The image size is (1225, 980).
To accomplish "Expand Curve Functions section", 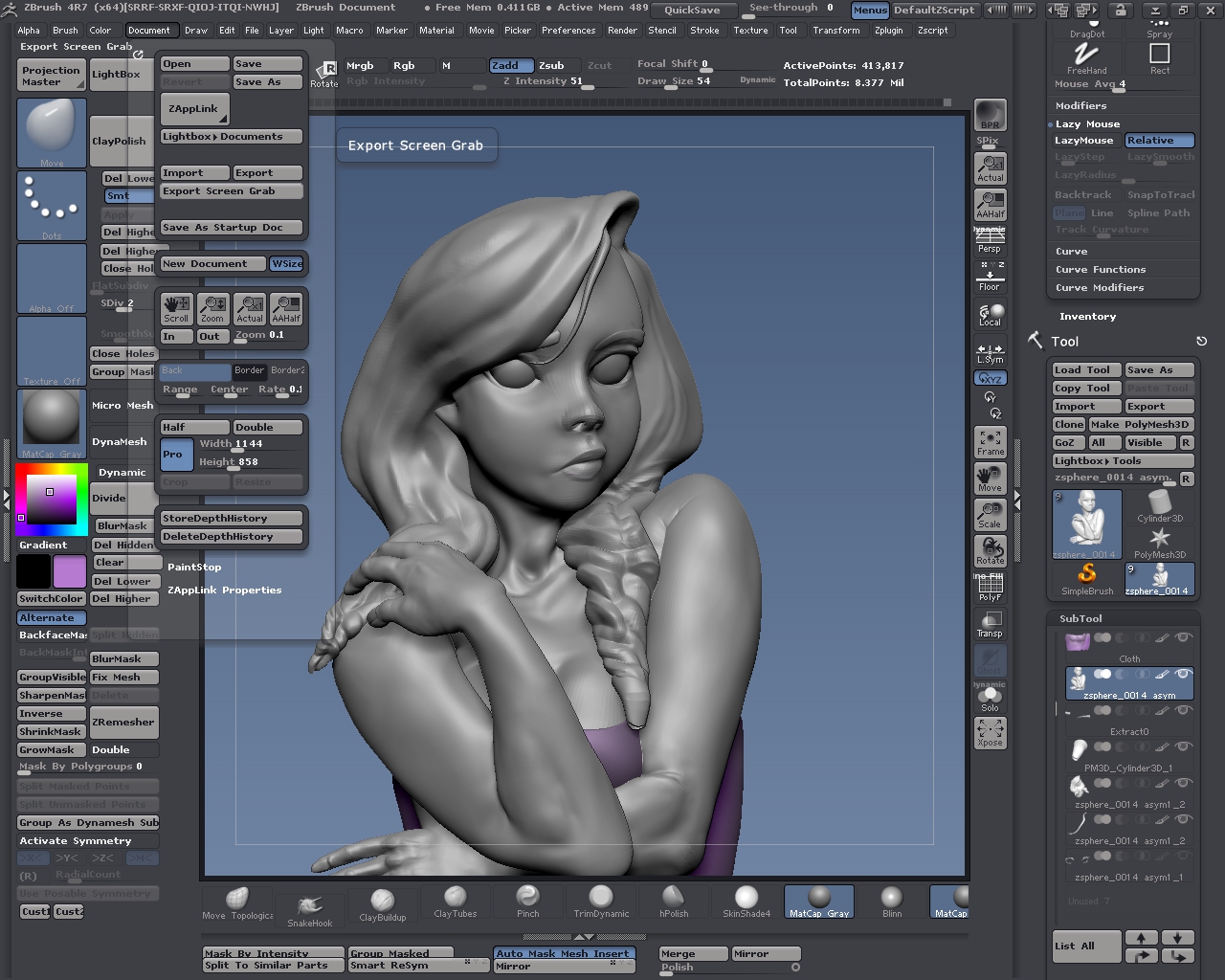I will [x=1101, y=270].
